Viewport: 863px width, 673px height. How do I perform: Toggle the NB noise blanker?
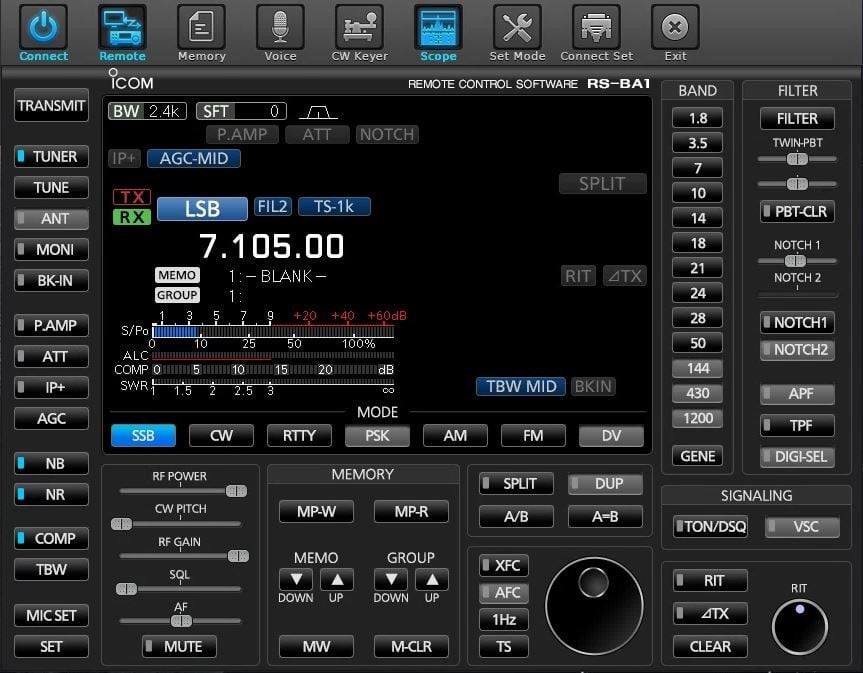pos(51,463)
